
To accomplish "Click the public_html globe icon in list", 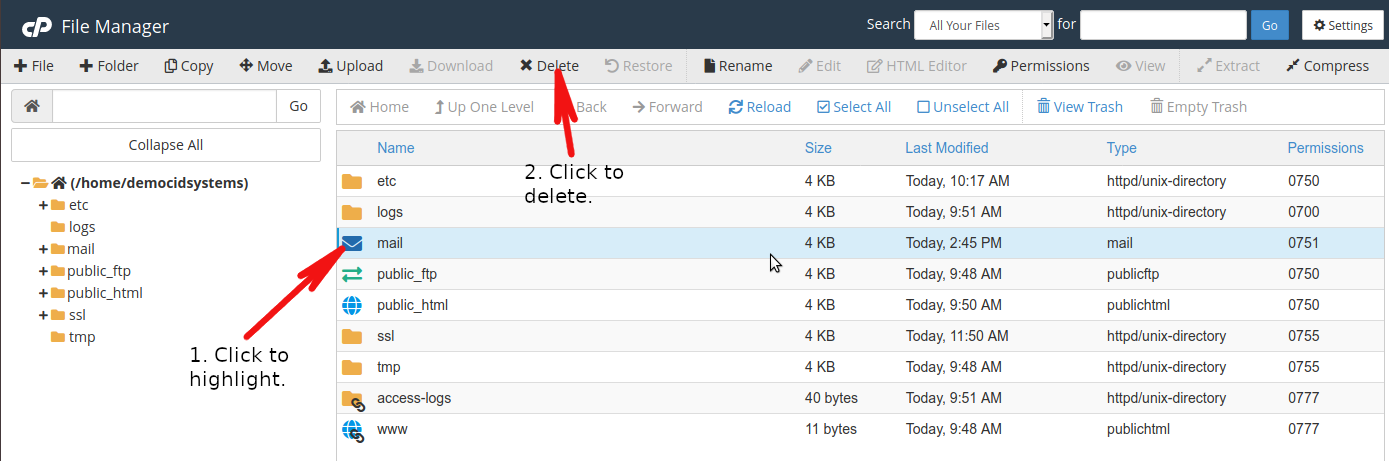I will (352, 305).
